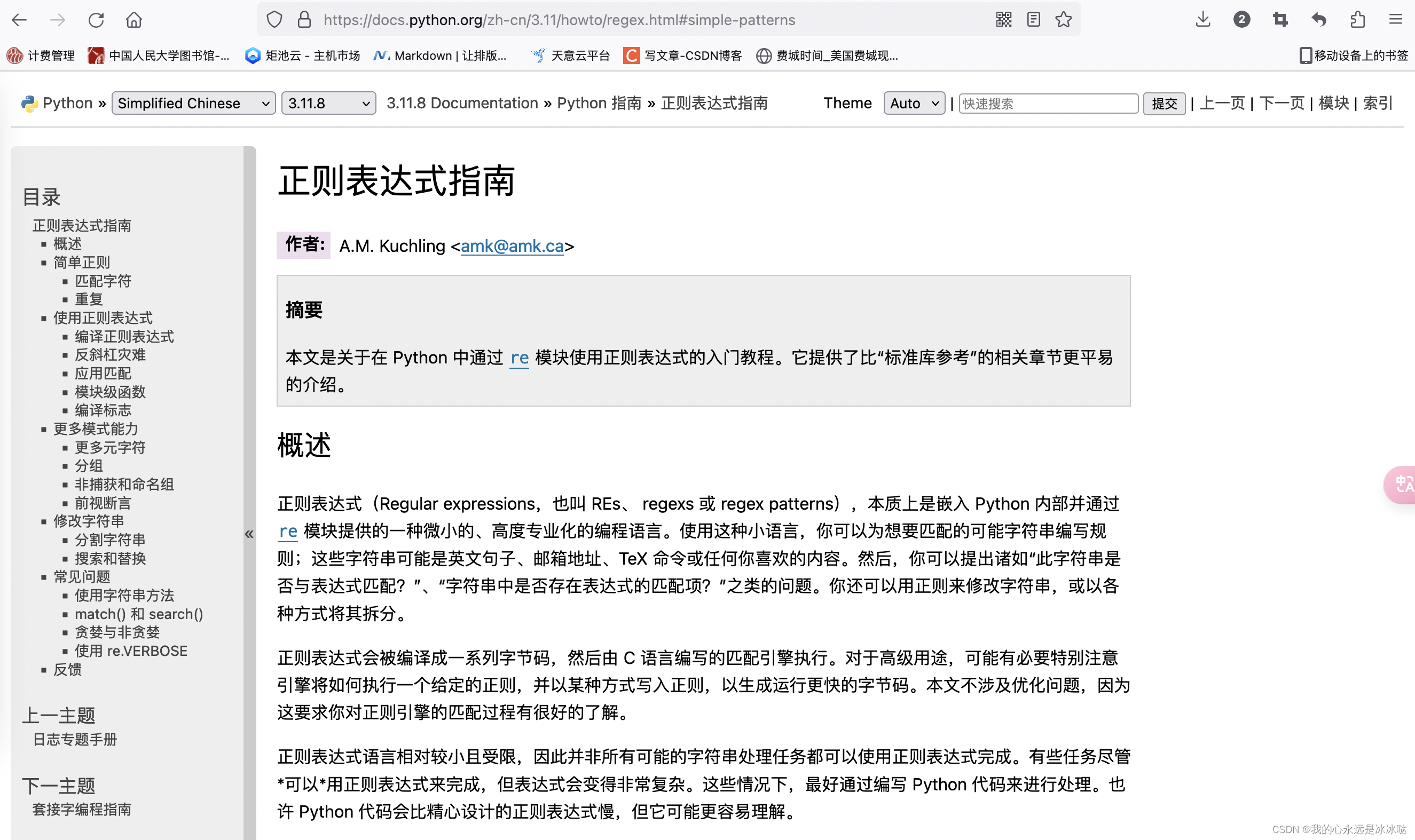Click the 提交 search button
The image size is (1415, 840).
(x=1164, y=104)
